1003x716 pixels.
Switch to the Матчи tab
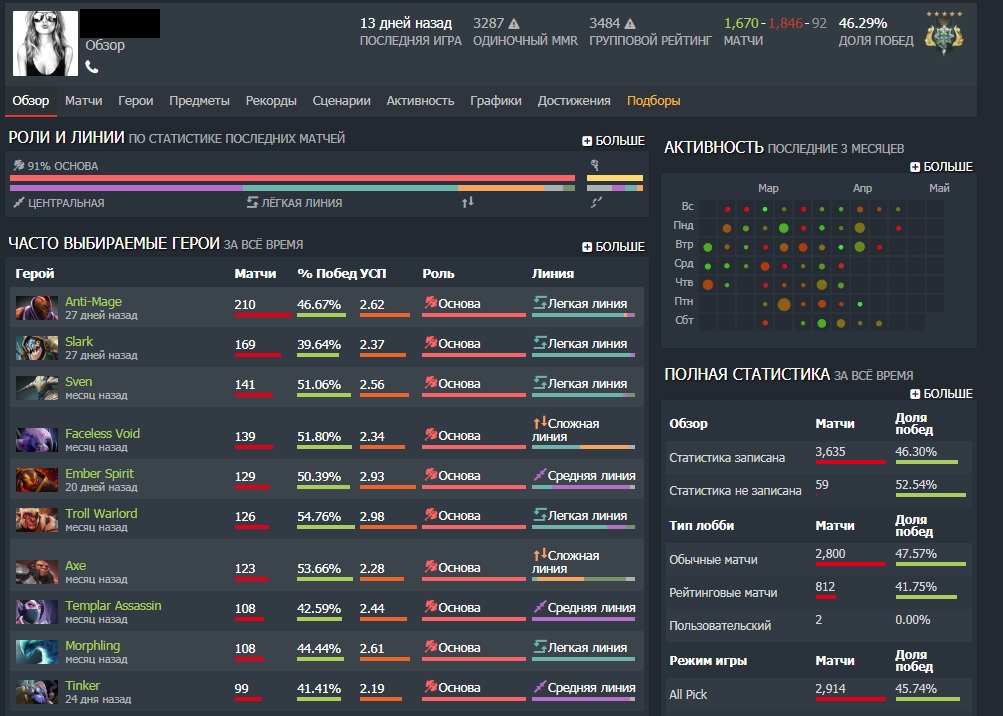tap(84, 101)
